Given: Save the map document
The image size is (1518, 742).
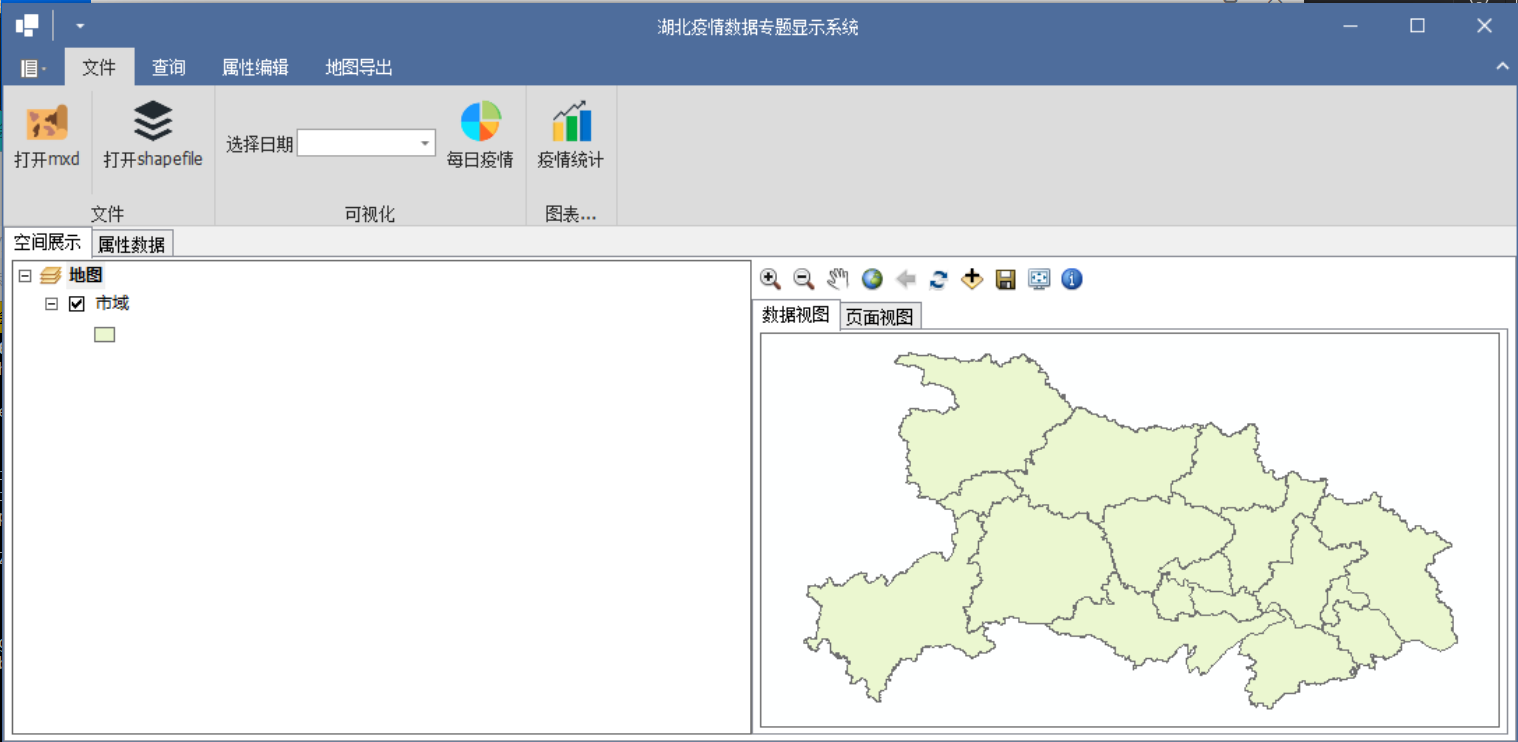Looking at the screenshot, I should point(1005,279).
